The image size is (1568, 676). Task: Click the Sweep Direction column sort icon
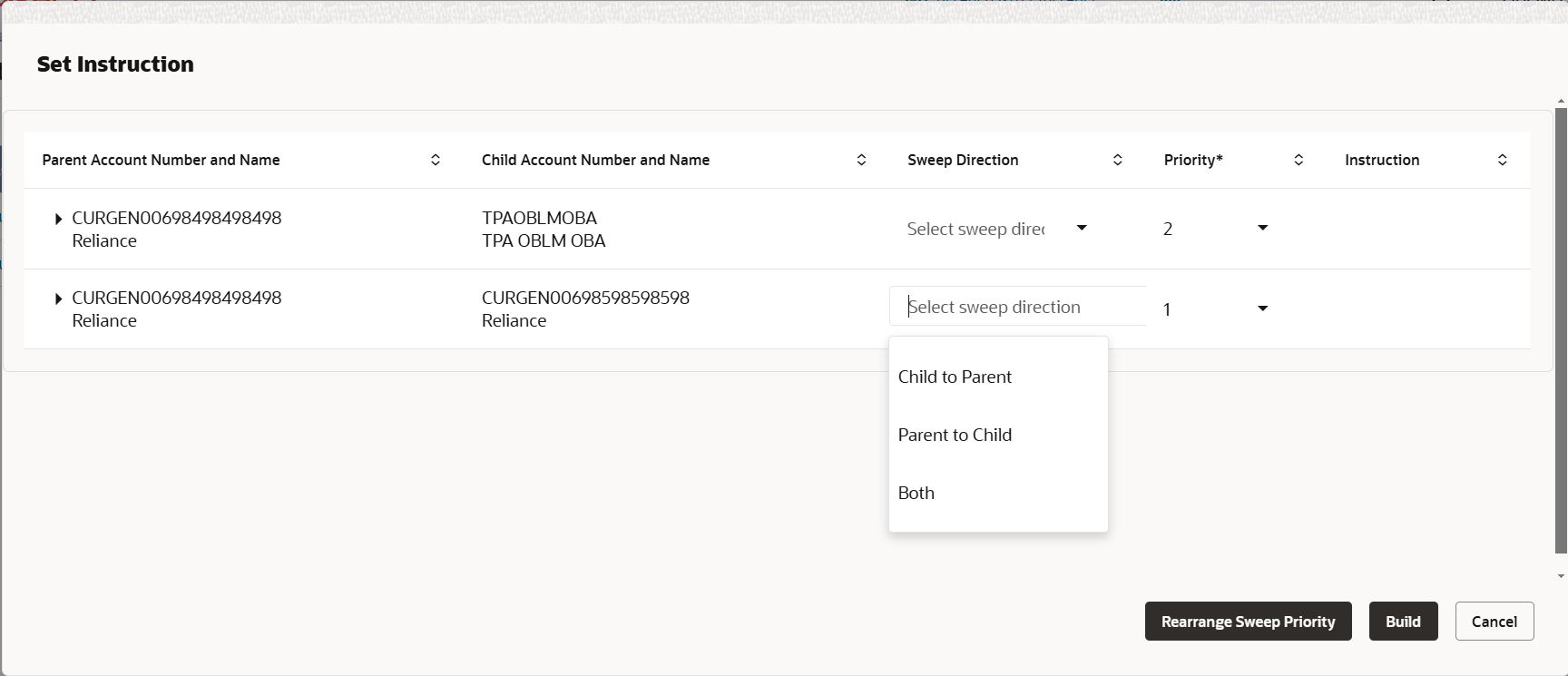1117,160
